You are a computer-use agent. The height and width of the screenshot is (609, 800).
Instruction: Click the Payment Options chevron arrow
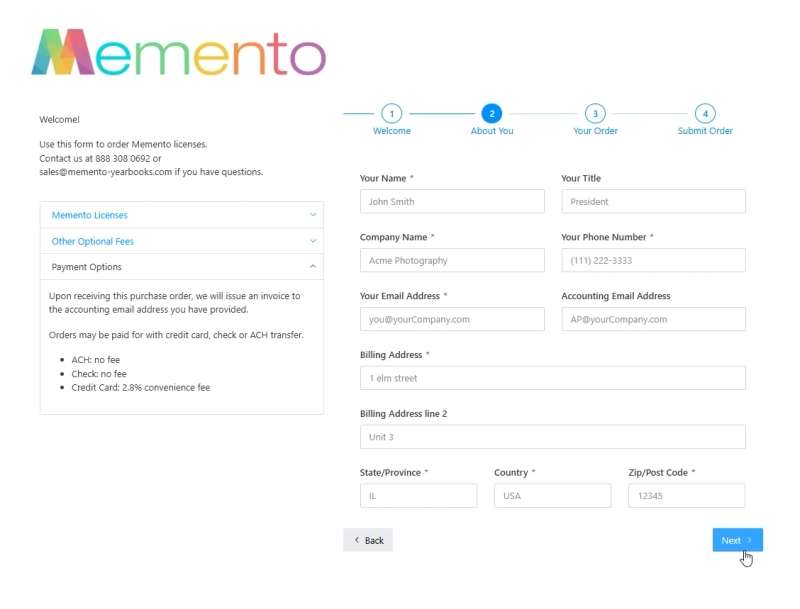(313, 266)
